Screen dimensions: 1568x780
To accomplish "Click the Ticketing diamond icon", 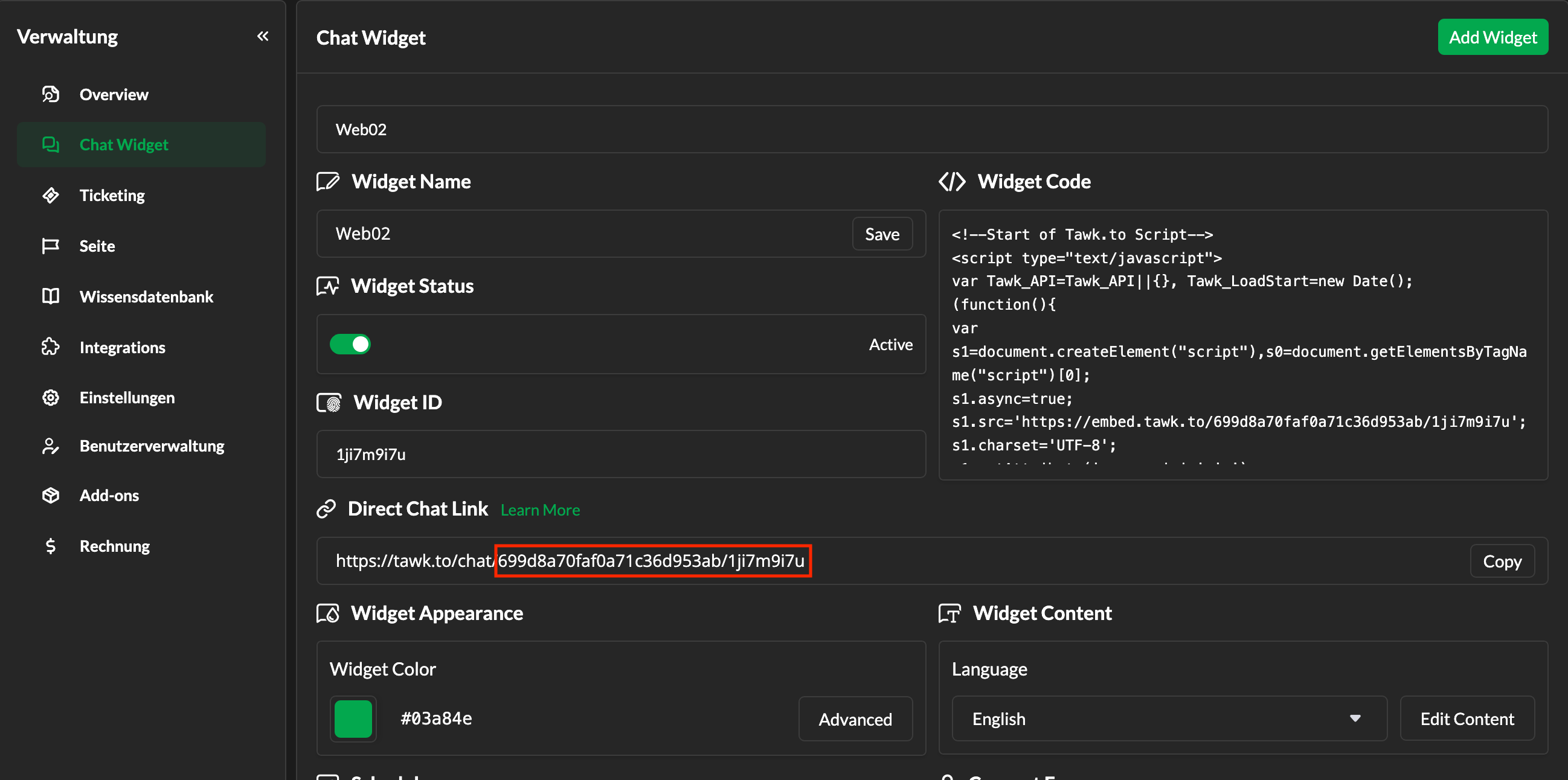I will tap(51, 196).
